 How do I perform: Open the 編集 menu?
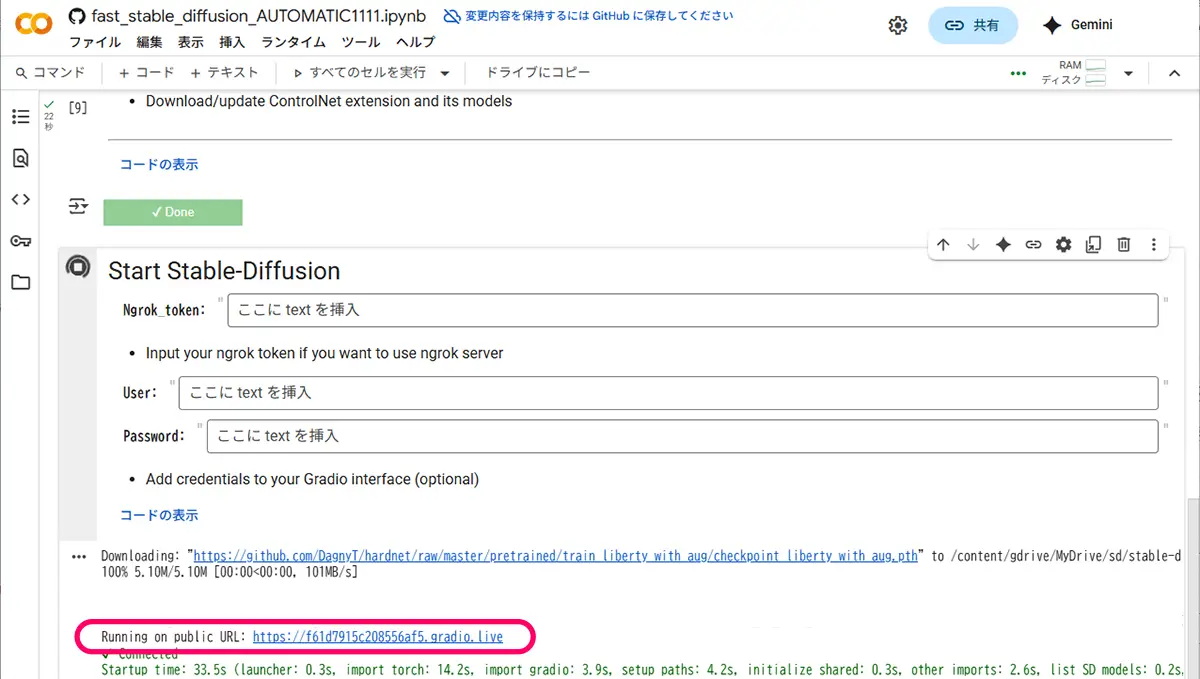pyautogui.click(x=149, y=42)
